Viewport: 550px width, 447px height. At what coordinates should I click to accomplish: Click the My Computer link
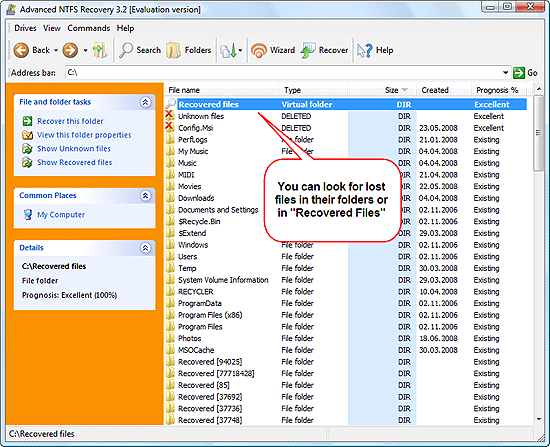point(61,214)
